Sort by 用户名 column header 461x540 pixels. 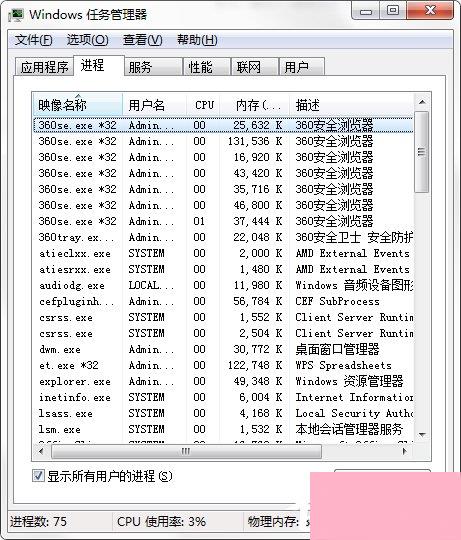pyautogui.click(x=154, y=105)
